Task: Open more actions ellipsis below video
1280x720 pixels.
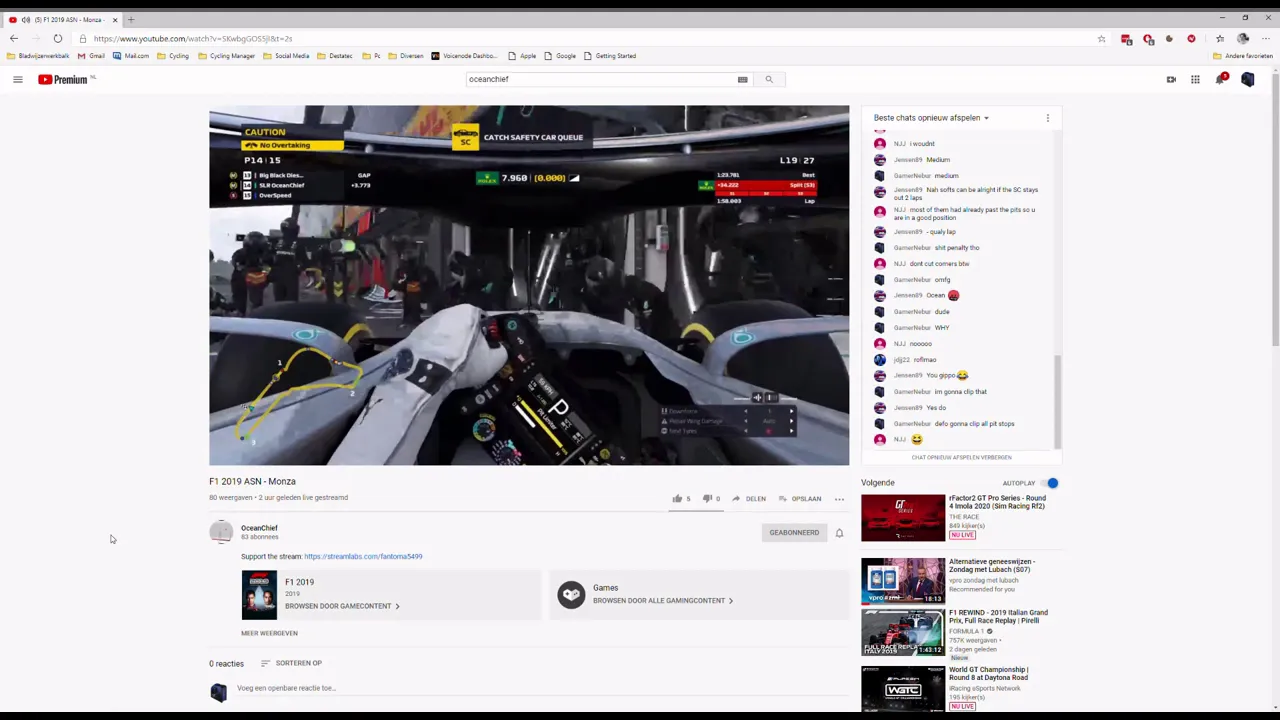Action: point(839,498)
